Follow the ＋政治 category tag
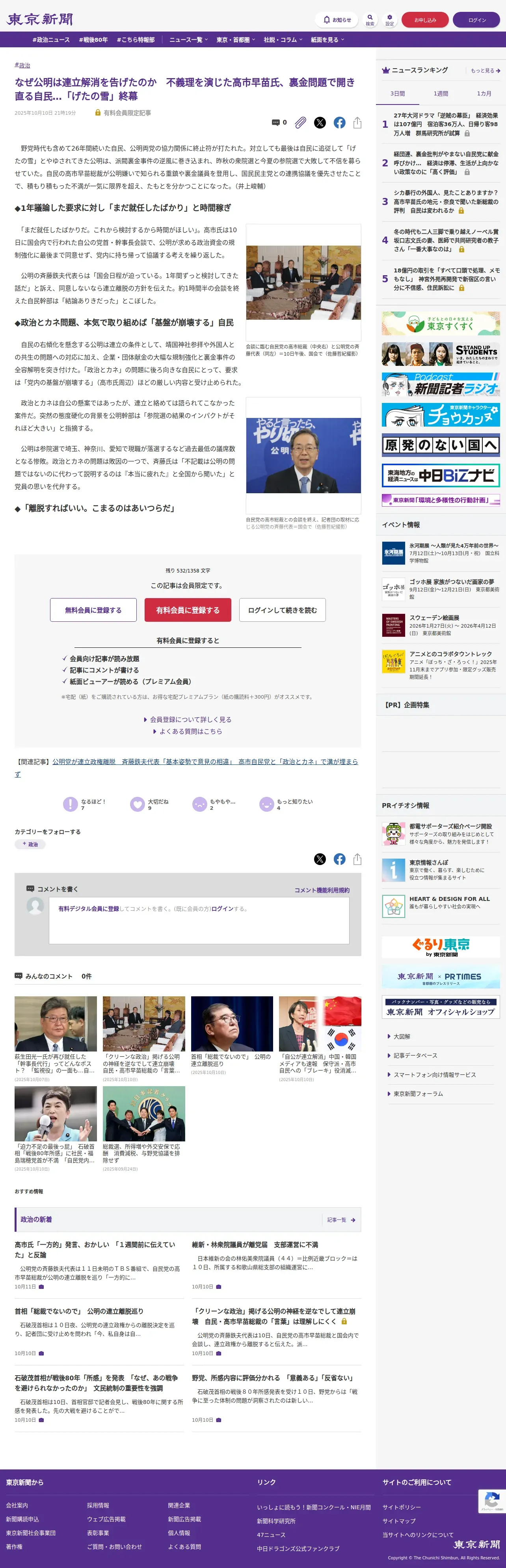Image resolution: width=506 pixels, height=1568 pixels. point(30,844)
